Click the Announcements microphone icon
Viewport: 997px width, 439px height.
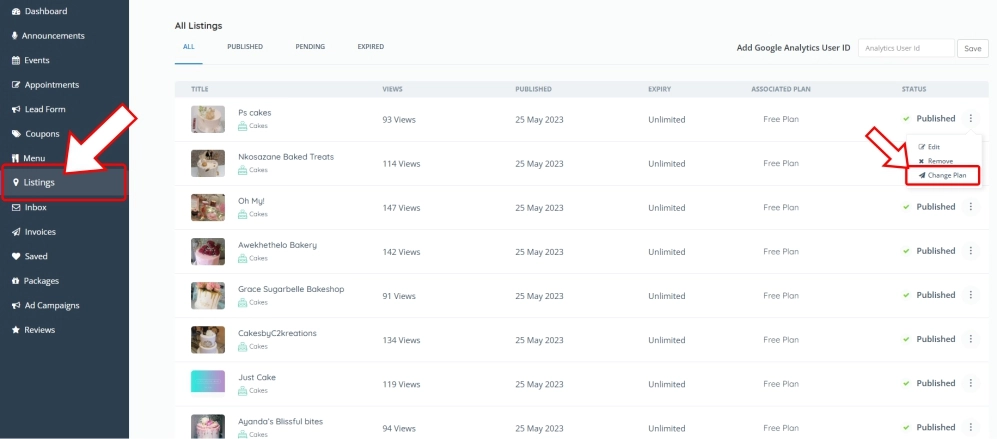pyautogui.click(x=15, y=36)
